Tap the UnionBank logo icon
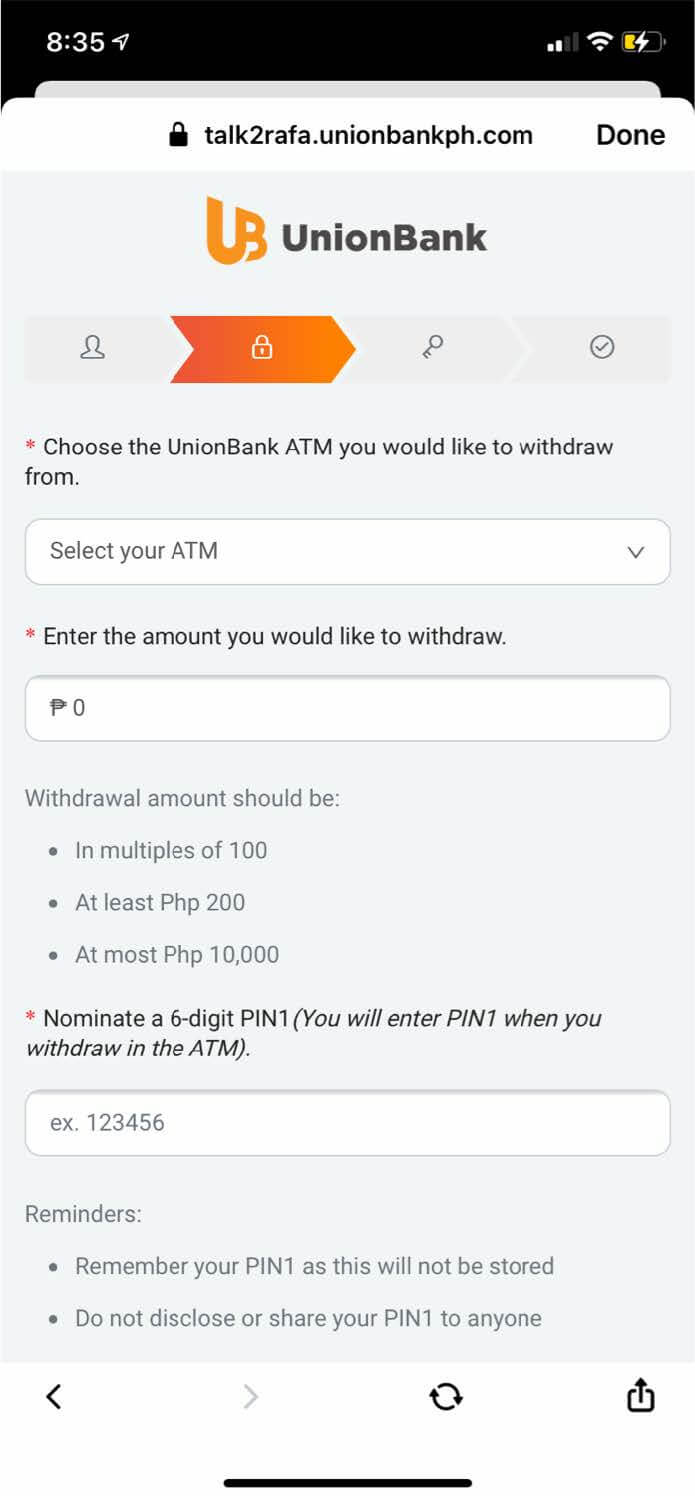This screenshot has height=1501, width=695. (x=236, y=231)
